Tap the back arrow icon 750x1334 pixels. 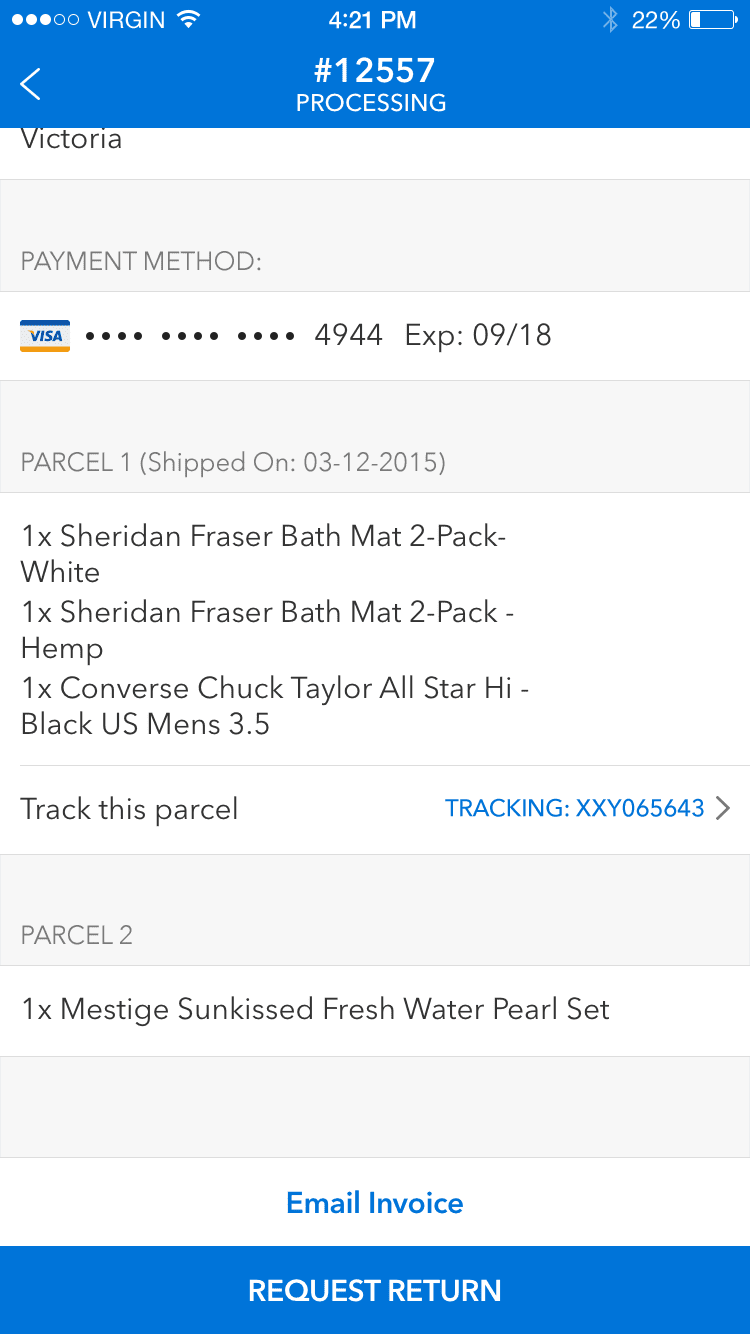point(31,84)
